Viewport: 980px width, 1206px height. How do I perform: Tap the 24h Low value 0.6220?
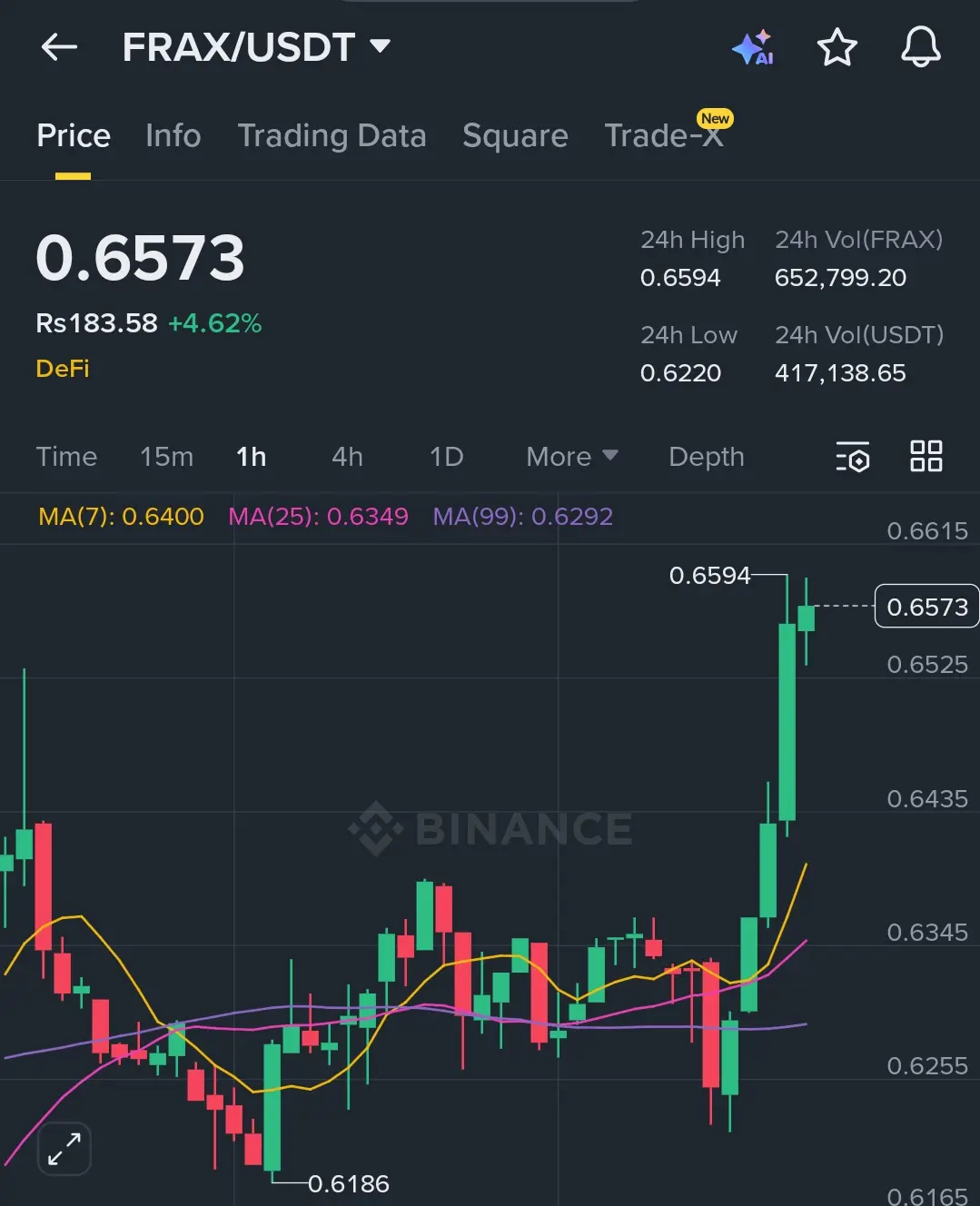pos(680,373)
